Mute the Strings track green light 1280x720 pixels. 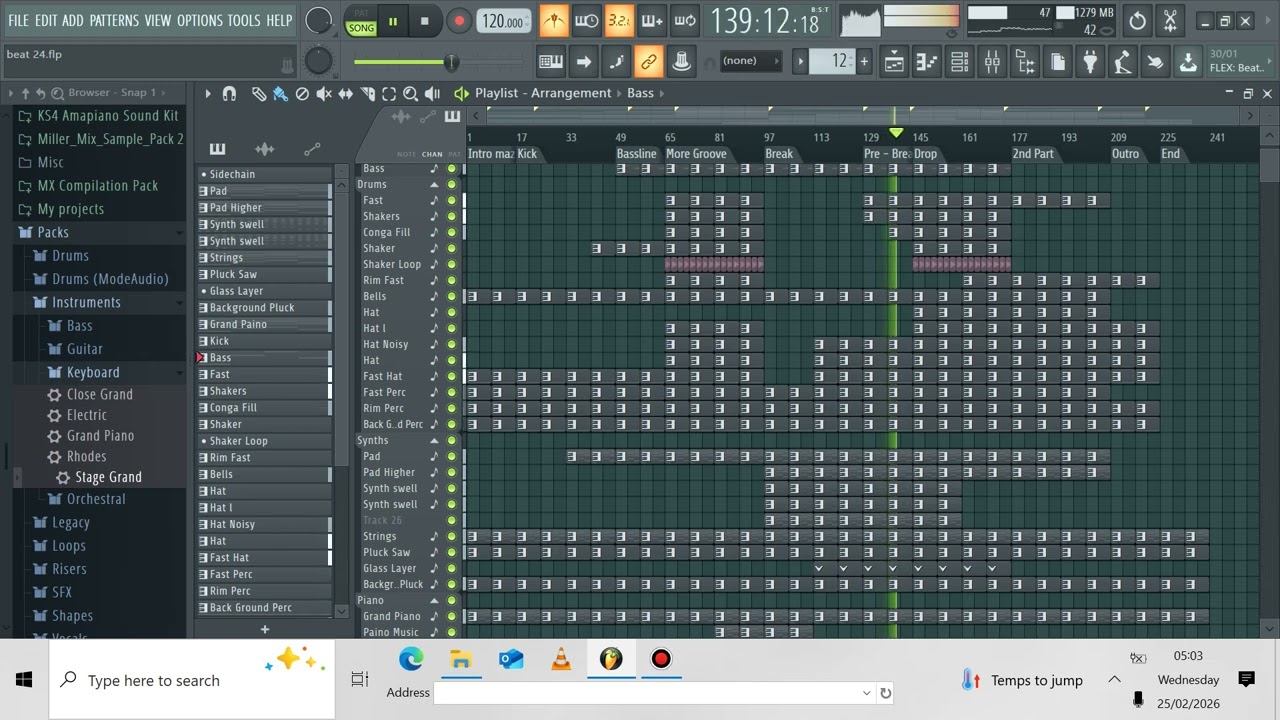coord(452,536)
